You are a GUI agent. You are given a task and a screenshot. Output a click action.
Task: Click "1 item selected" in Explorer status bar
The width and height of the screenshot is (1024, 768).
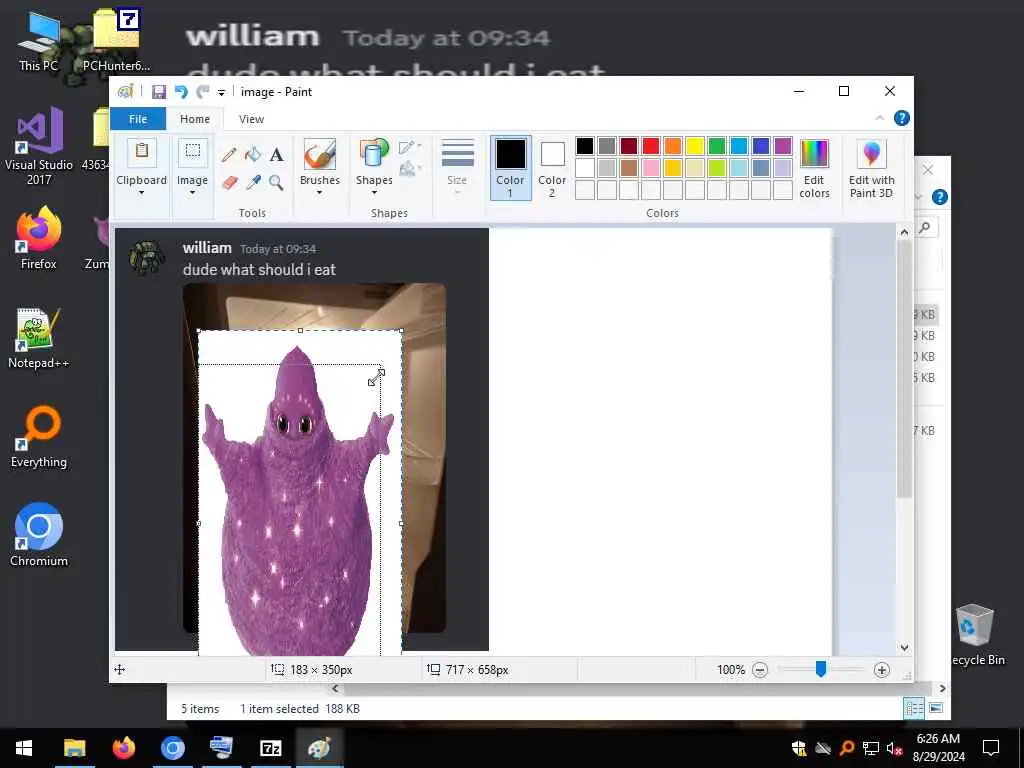280,709
